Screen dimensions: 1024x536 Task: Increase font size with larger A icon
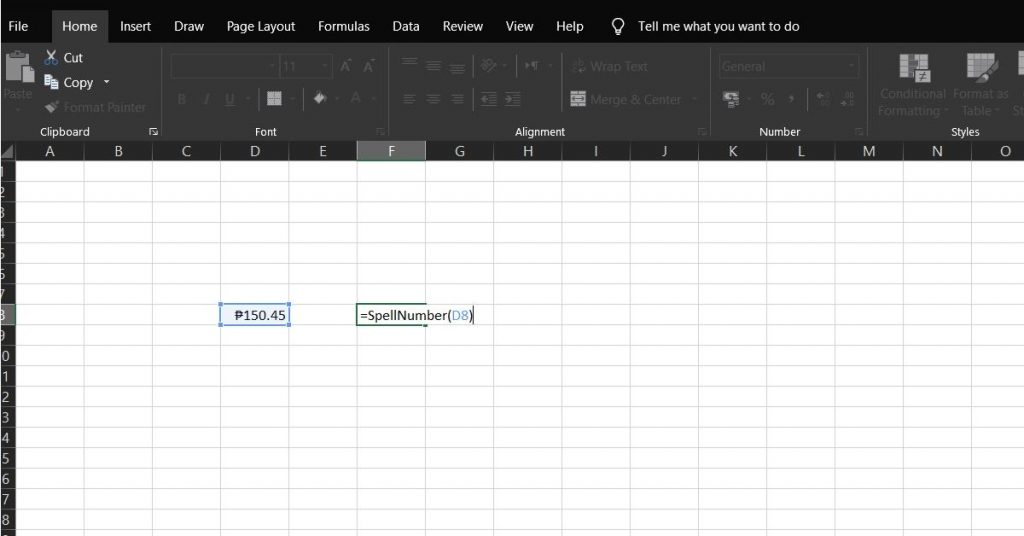pos(345,66)
